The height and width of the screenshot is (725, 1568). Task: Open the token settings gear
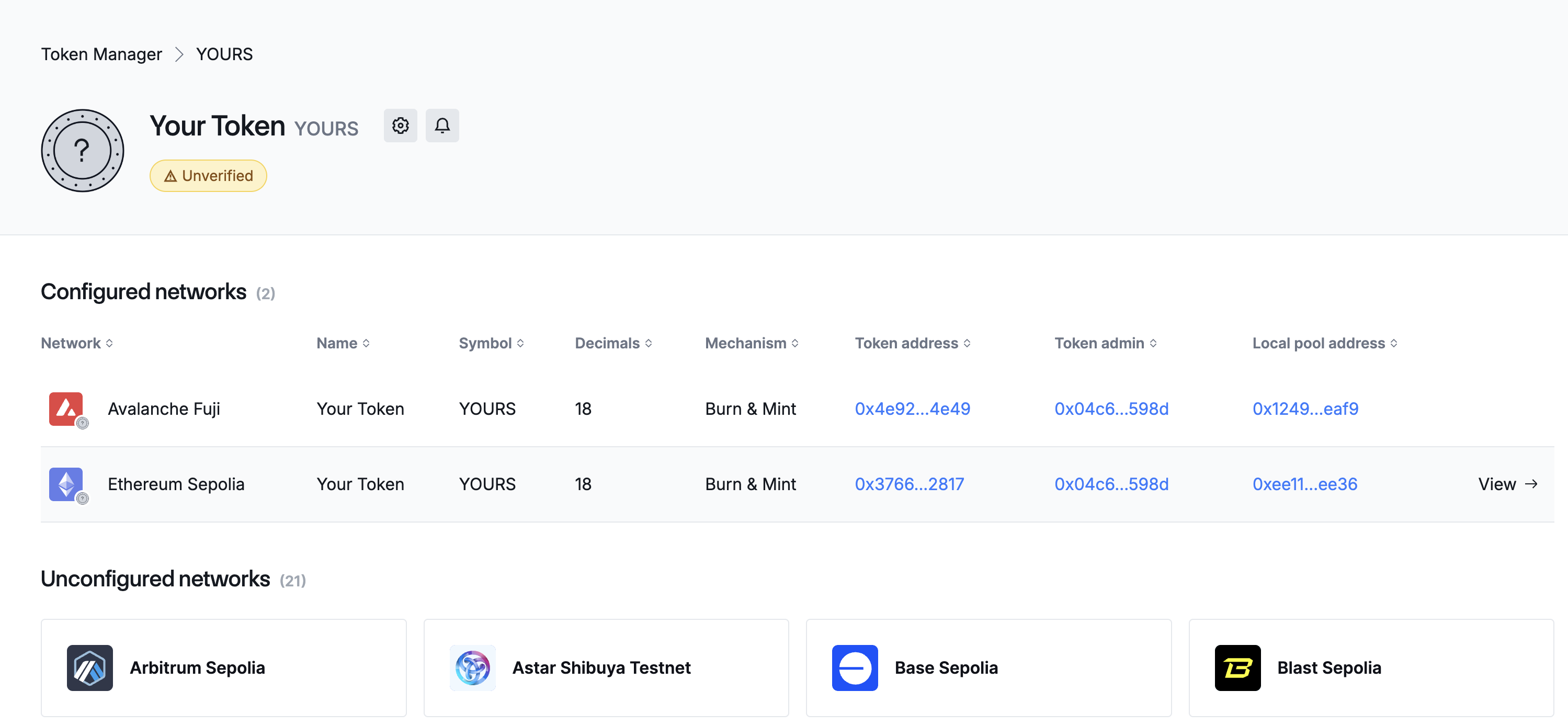pyautogui.click(x=401, y=126)
